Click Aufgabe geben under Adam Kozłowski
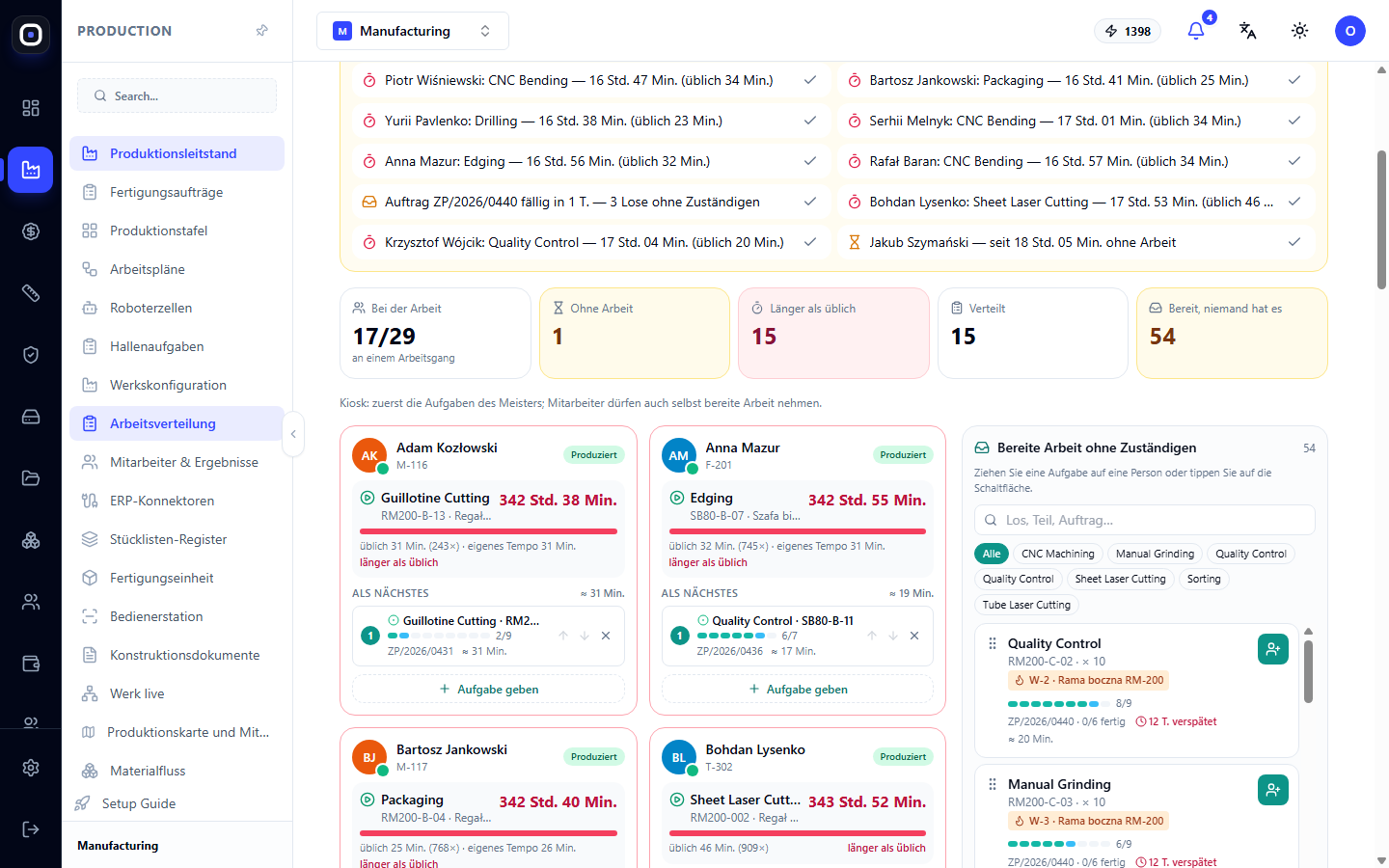Image resolution: width=1389 pixels, height=868 pixels. pos(488,689)
